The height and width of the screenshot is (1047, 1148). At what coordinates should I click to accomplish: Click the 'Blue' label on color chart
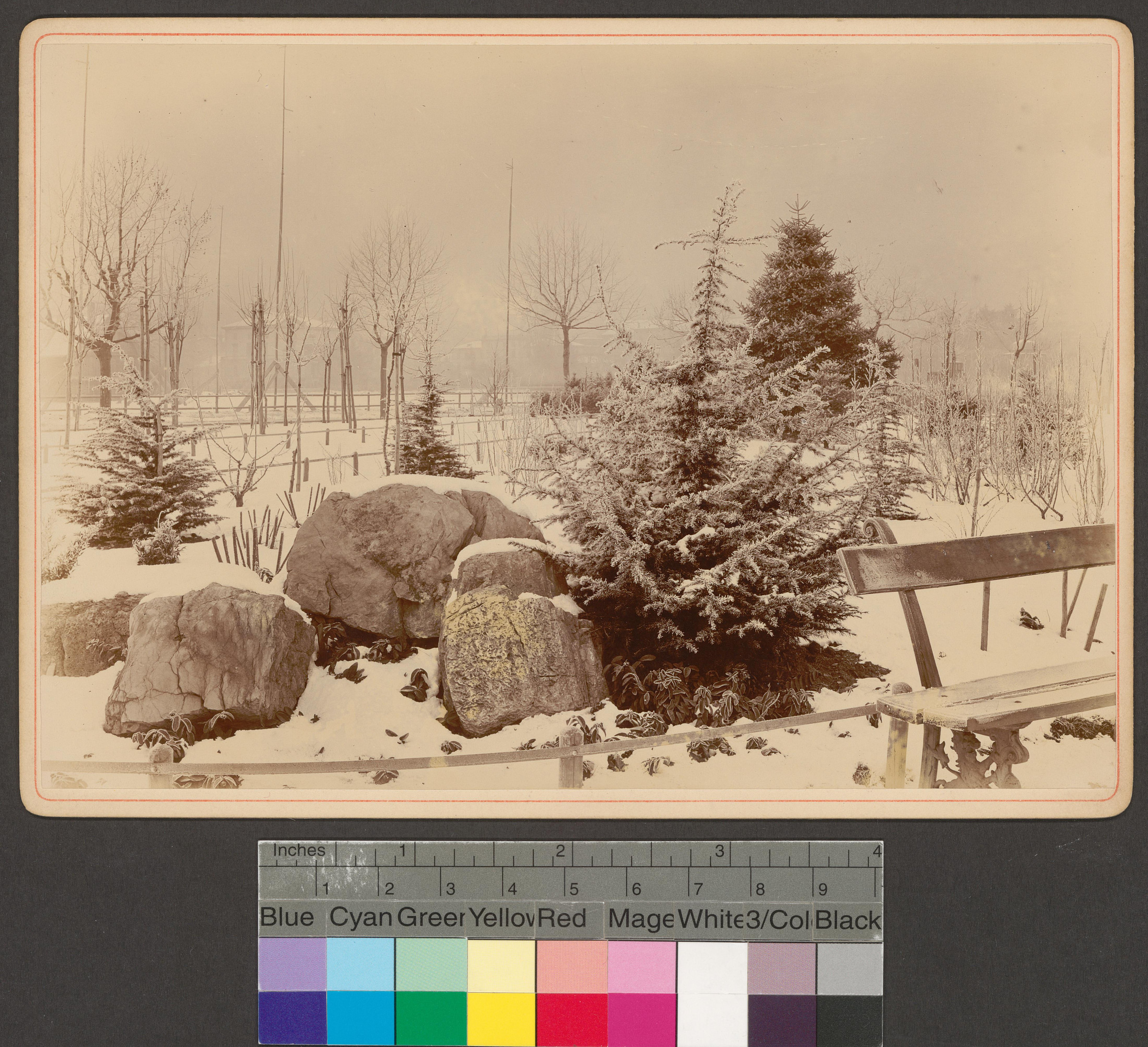click(287, 917)
